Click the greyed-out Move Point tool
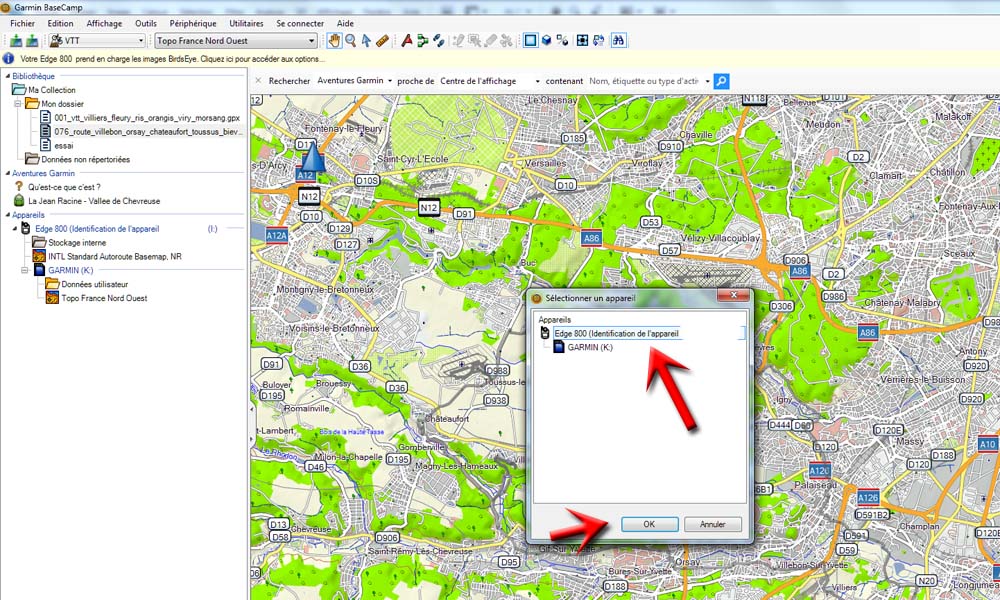Viewport: 1000px width, 600px height. (x=474, y=41)
